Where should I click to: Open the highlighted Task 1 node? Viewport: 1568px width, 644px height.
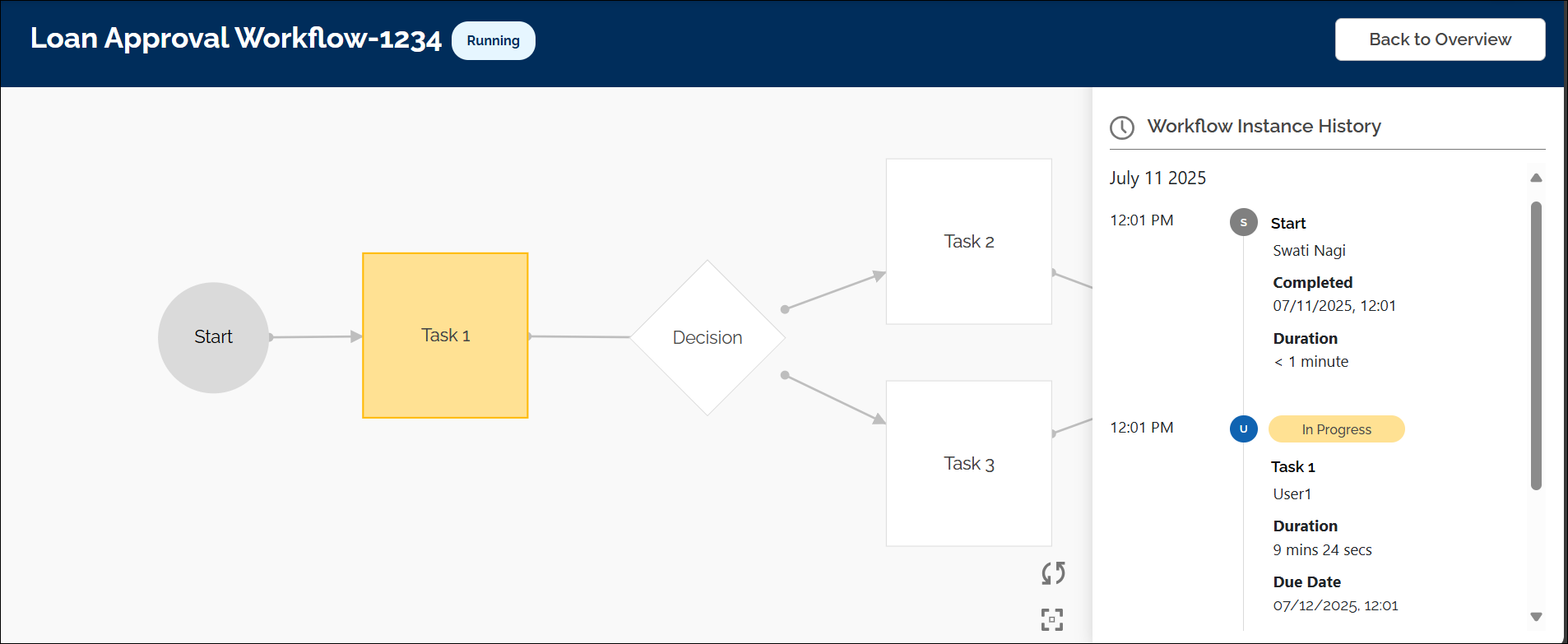[x=445, y=335]
